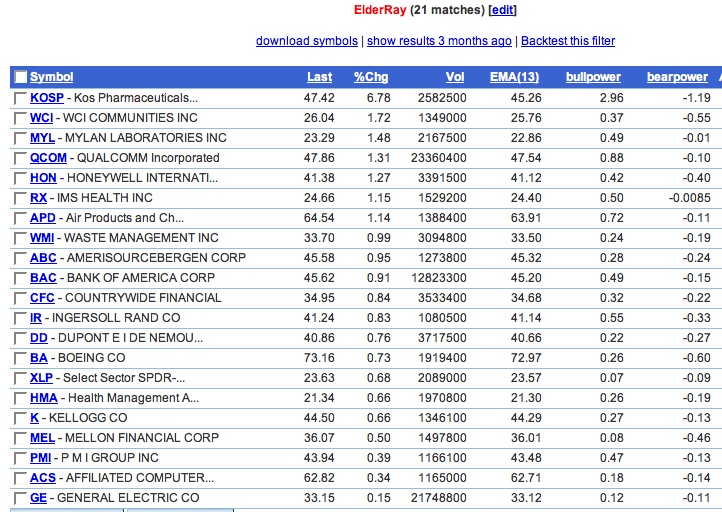
Task: Open the KOSP ticker link
Action: (x=47, y=98)
